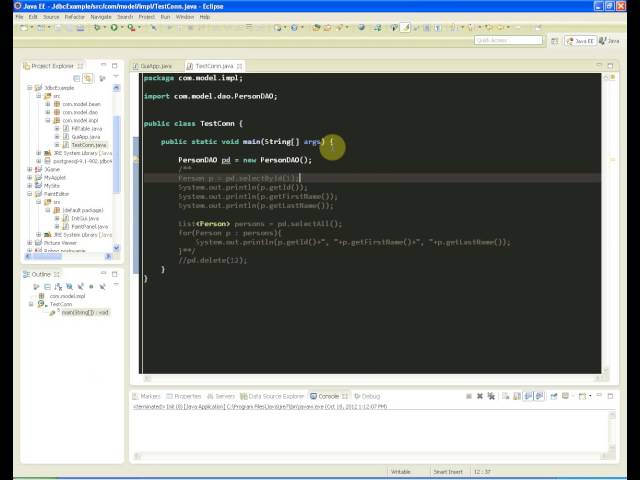Select GuiApp.java in Project Explorer
The height and width of the screenshot is (480, 640).
(x=85, y=137)
